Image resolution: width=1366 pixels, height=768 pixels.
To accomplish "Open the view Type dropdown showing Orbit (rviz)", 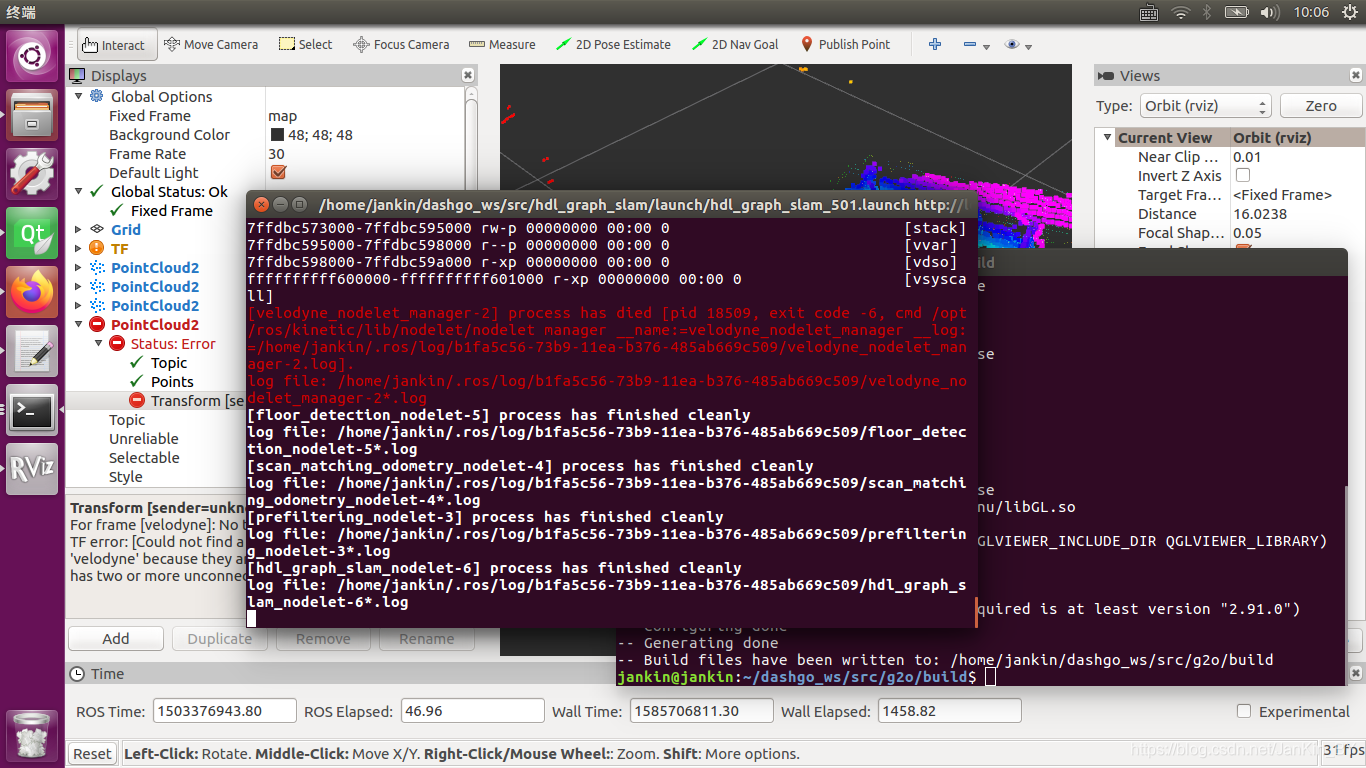I will tap(1205, 105).
